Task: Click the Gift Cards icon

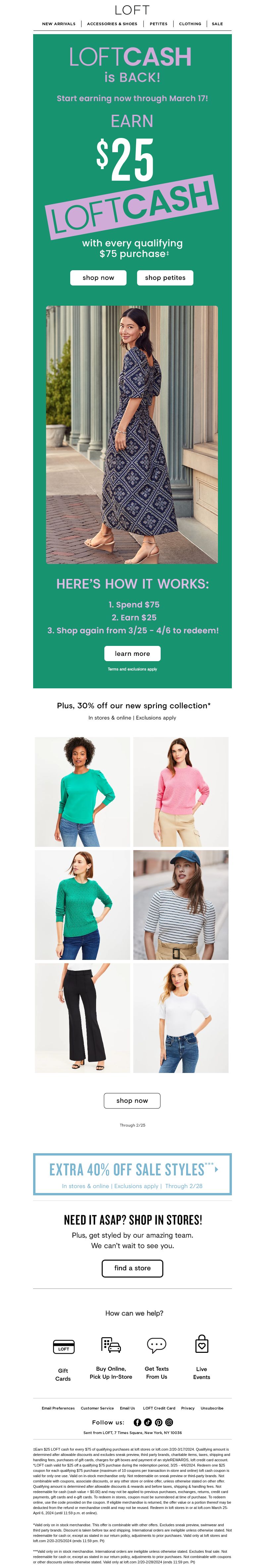Action: click(x=63, y=1346)
